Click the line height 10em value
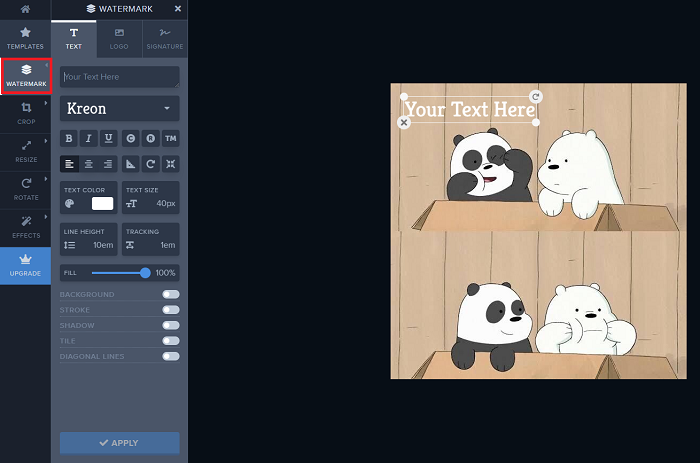Screen dimensions: 700x463 [103, 245]
